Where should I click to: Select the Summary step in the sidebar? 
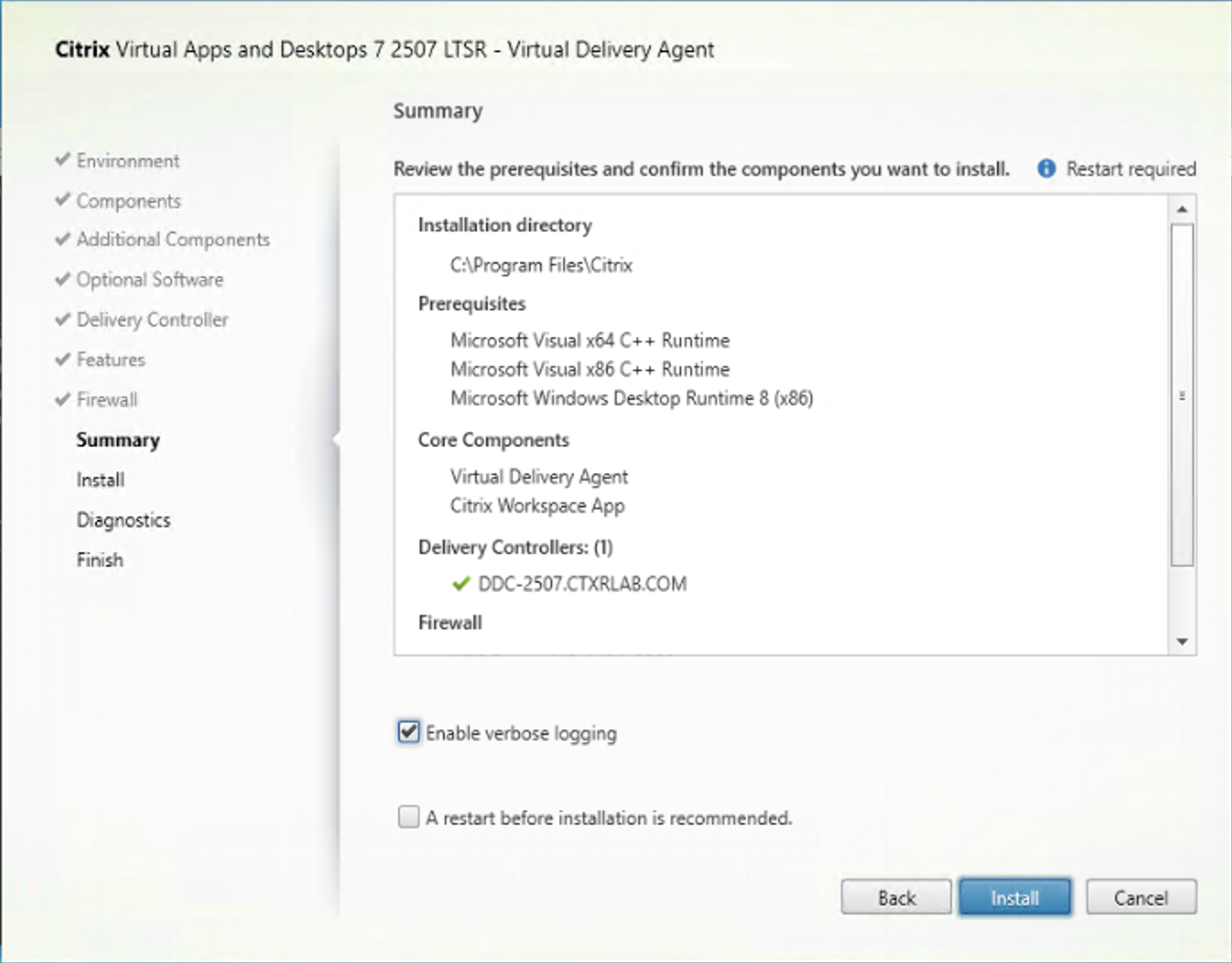coord(118,439)
